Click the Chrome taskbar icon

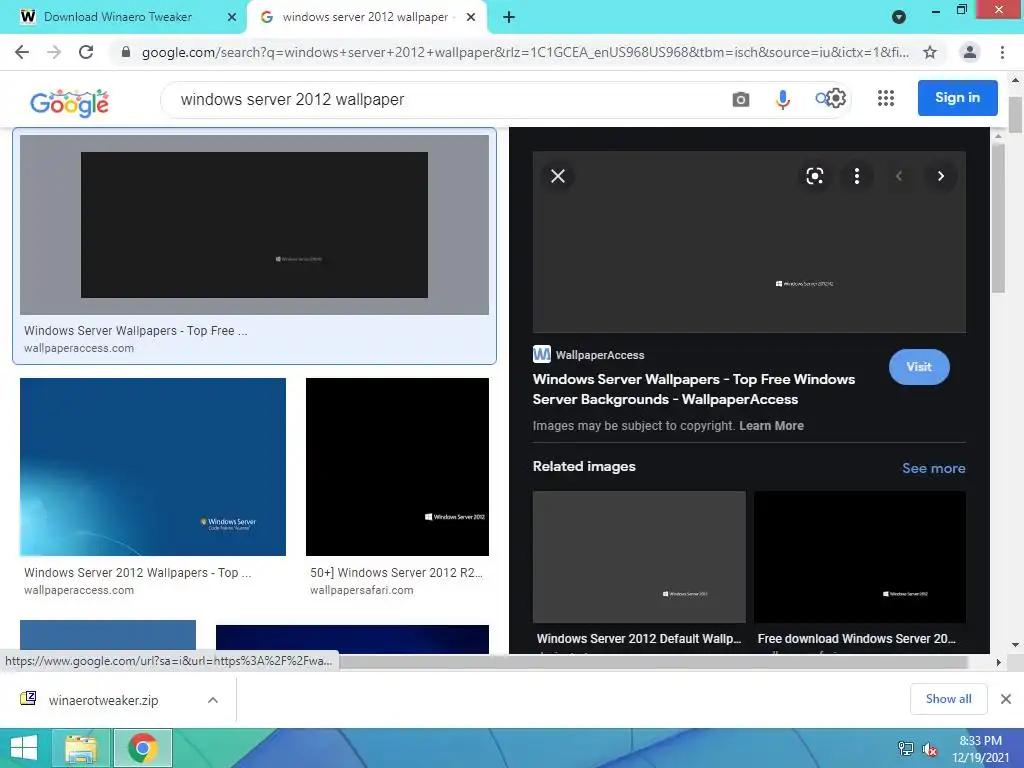pos(142,748)
